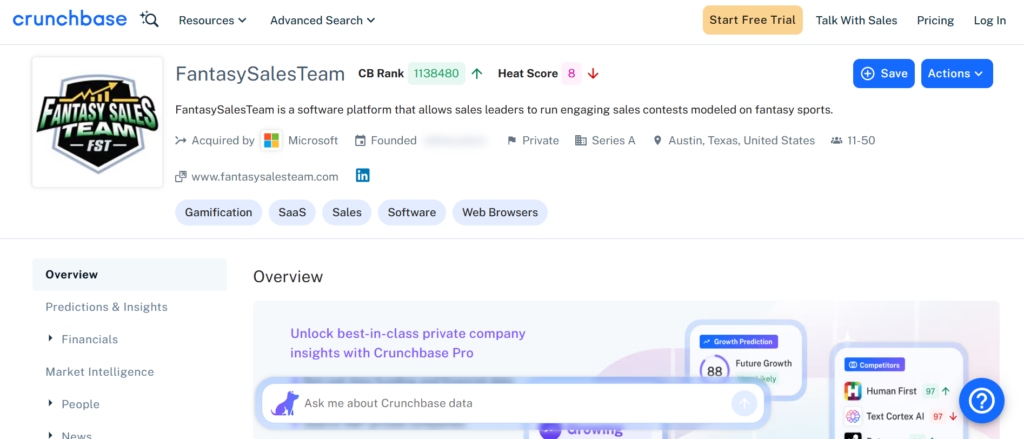Open the Resources dropdown menu
Viewport: 1024px width, 439px height.
[212, 20]
